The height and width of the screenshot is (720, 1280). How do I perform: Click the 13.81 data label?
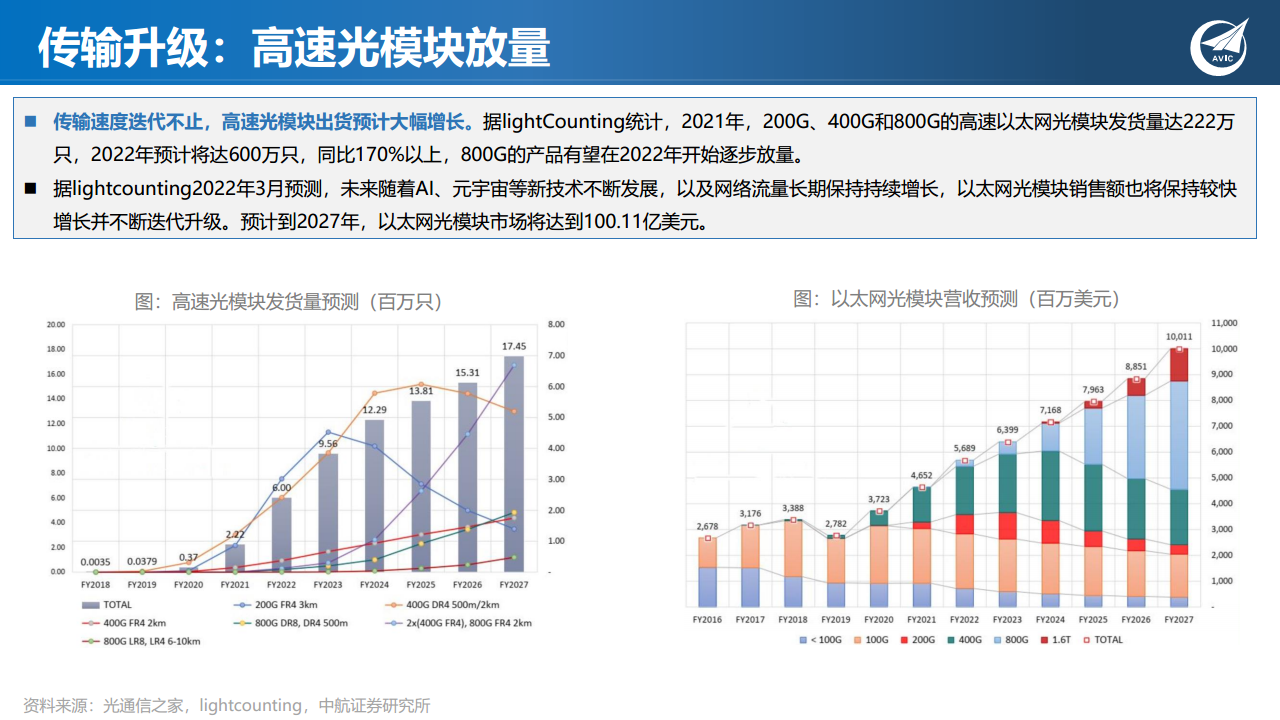[421, 391]
